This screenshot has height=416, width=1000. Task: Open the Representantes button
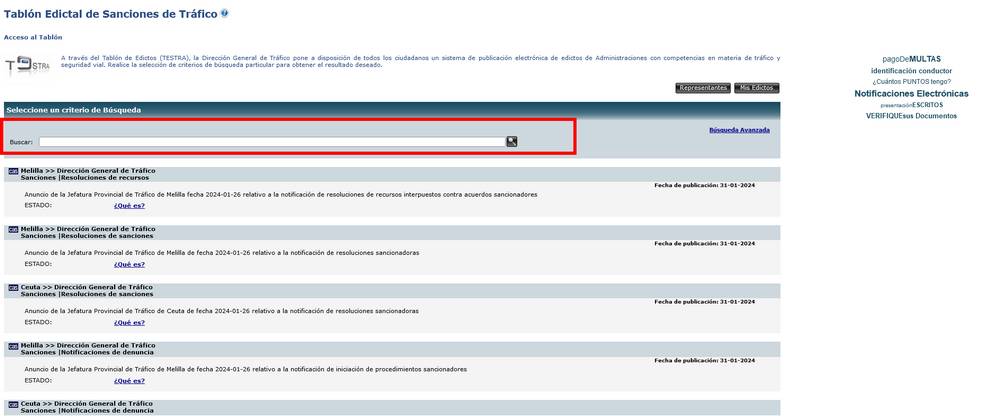point(703,88)
